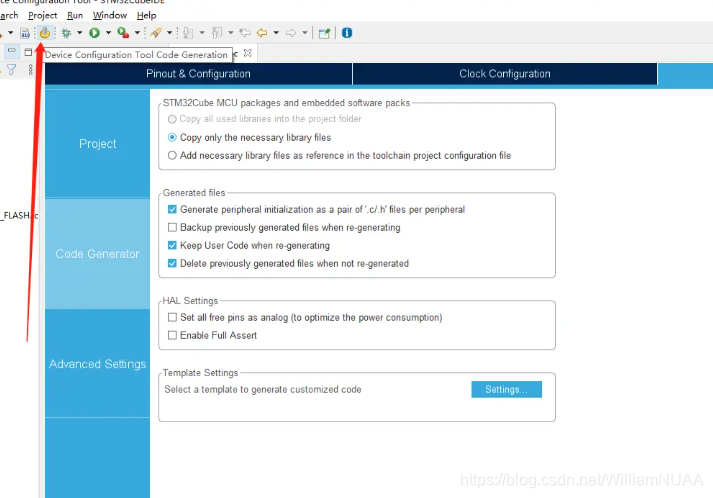This screenshot has width=713, height=498.
Task: Open the Window menu
Action: (110, 15)
